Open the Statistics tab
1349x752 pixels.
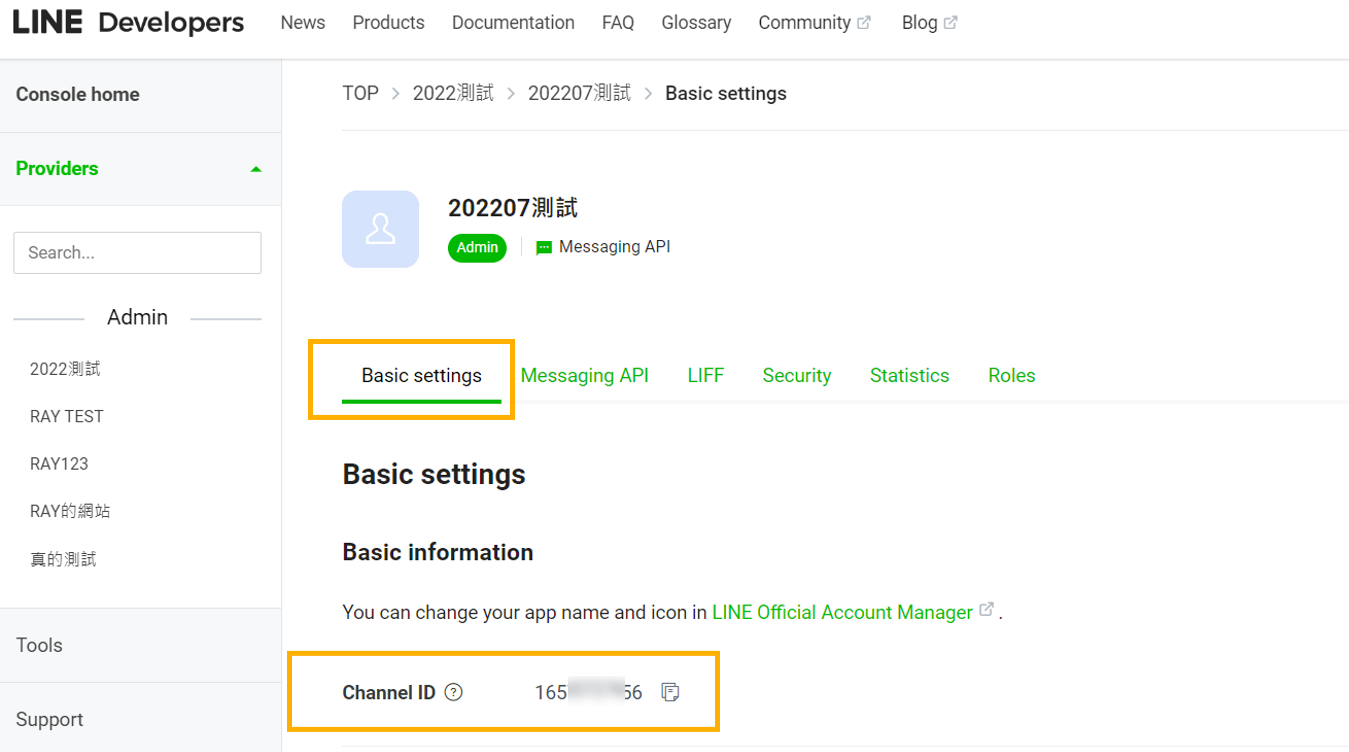point(909,375)
